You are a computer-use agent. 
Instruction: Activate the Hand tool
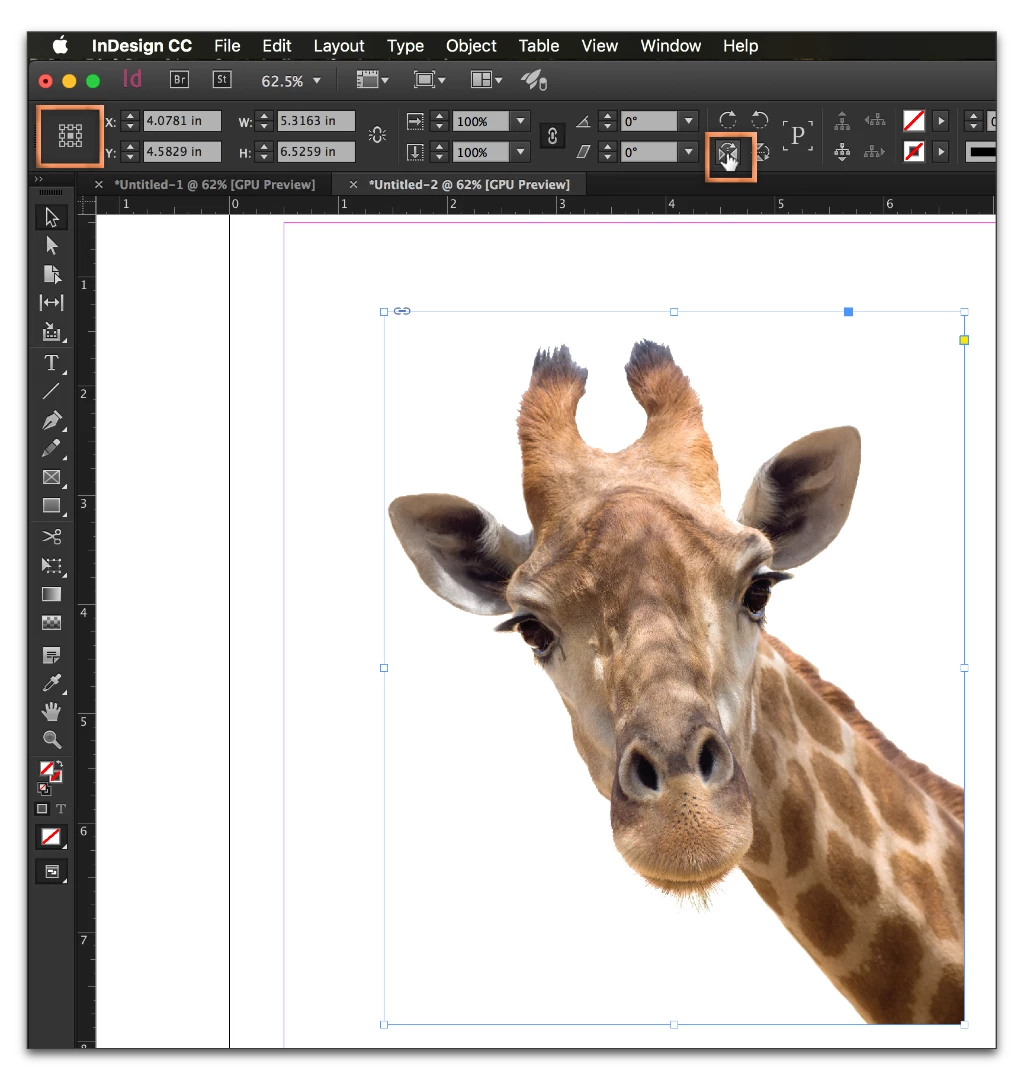point(52,711)
